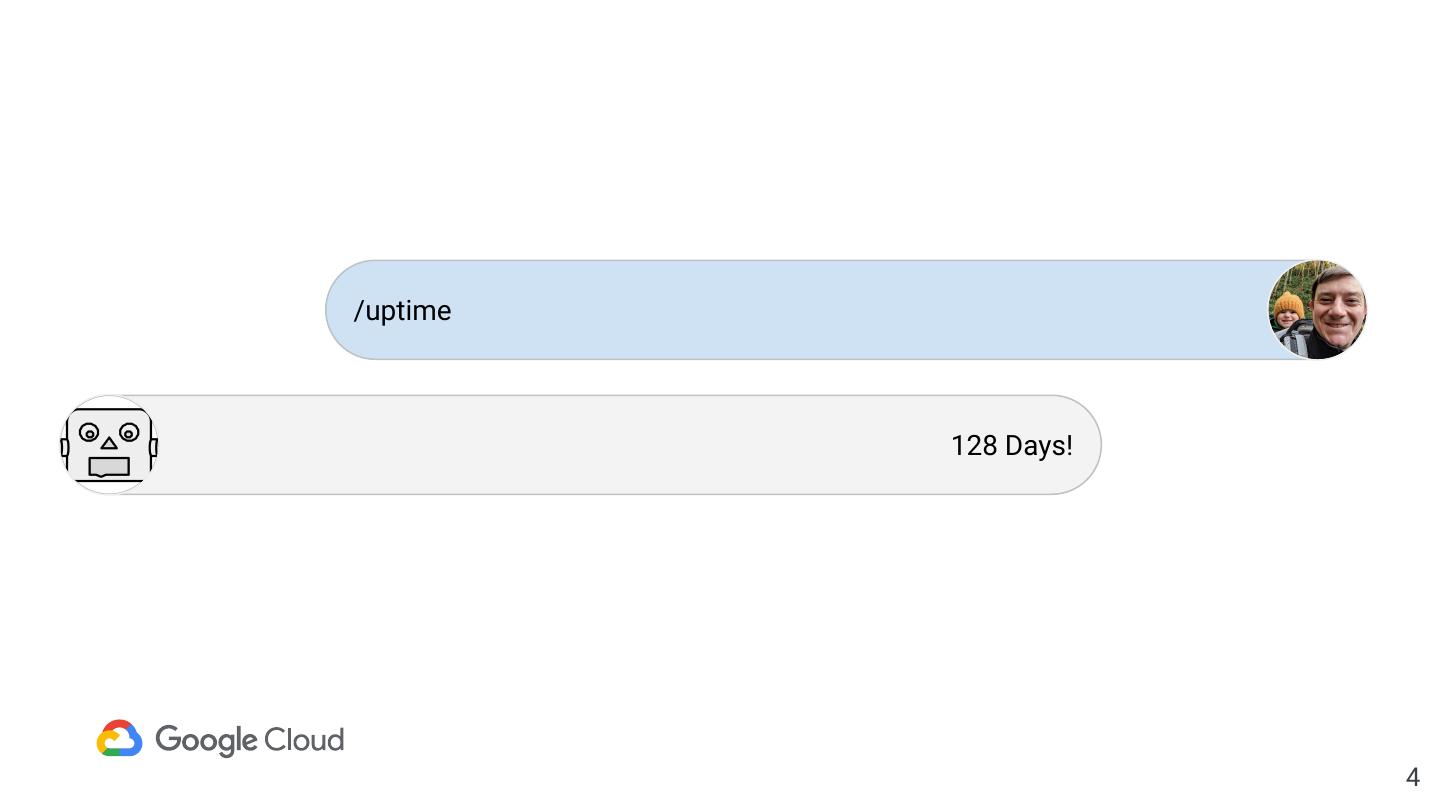This screenshot has width=1440, height=810.
Task: Click the robot's triangle nose
Action: click(x=109, y=442)
